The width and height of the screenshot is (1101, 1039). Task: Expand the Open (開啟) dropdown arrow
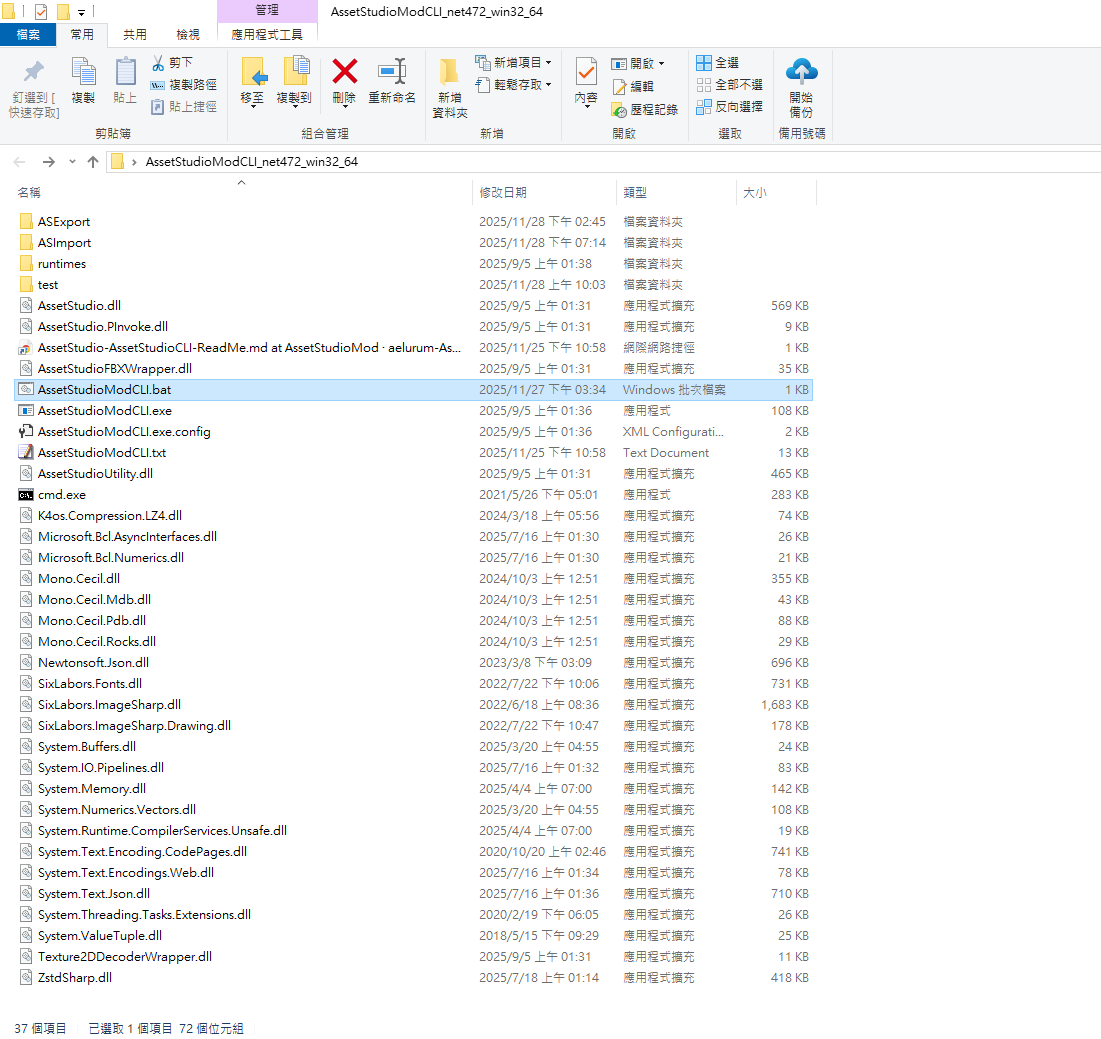(x=661, y=64)
